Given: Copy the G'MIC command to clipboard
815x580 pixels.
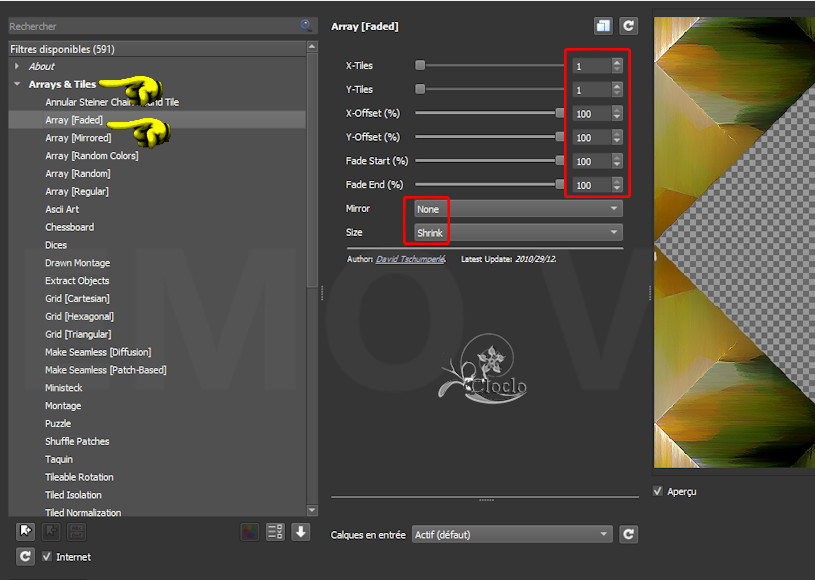Looking at the screenshot, I should pyautogui.click(x=603, y=26).
